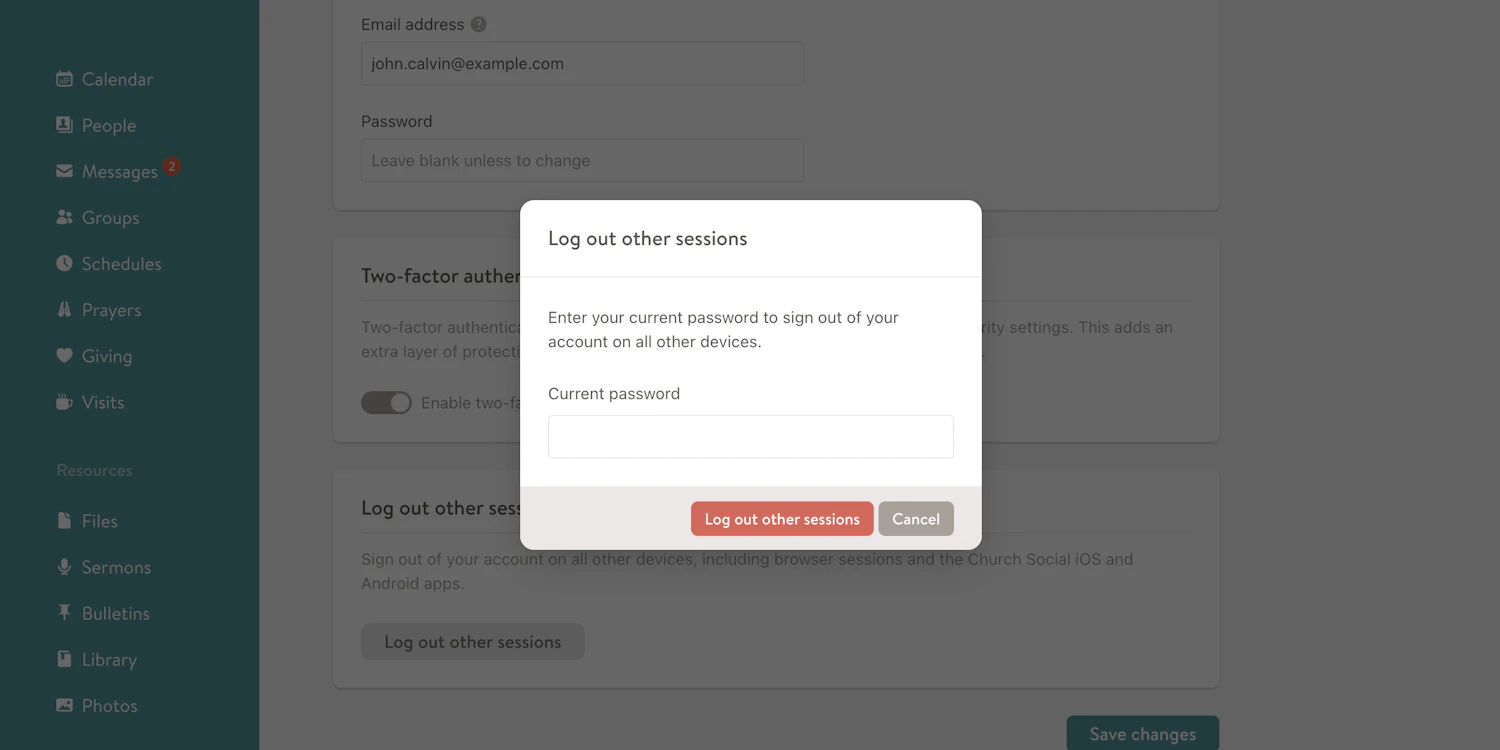Click the email address help question mark
The width and height of the screenshot is (1500, 750).
[x=478, y=24]
